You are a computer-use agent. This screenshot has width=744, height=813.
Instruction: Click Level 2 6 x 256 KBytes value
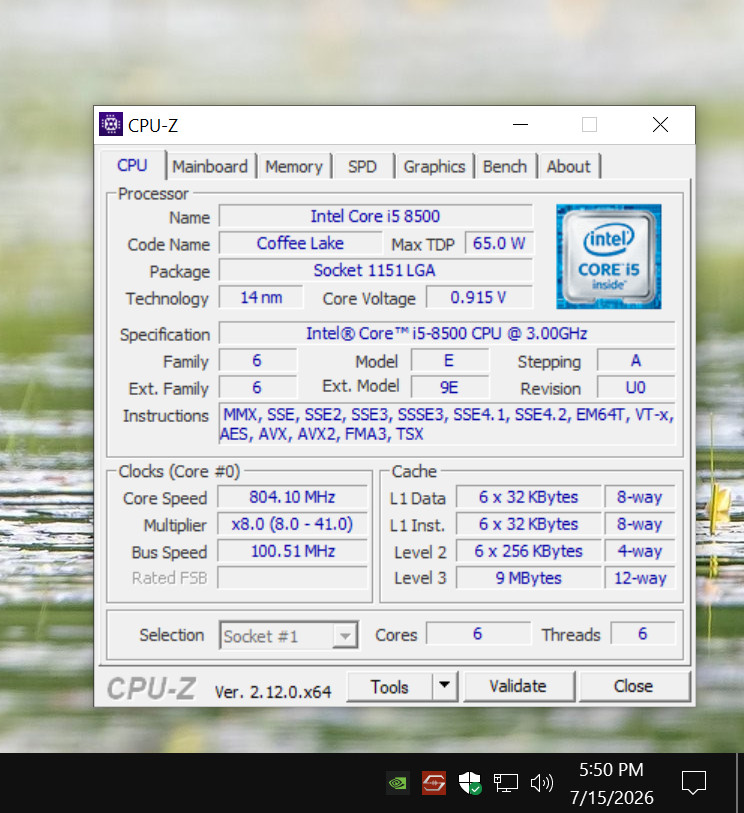coord(529,551)
